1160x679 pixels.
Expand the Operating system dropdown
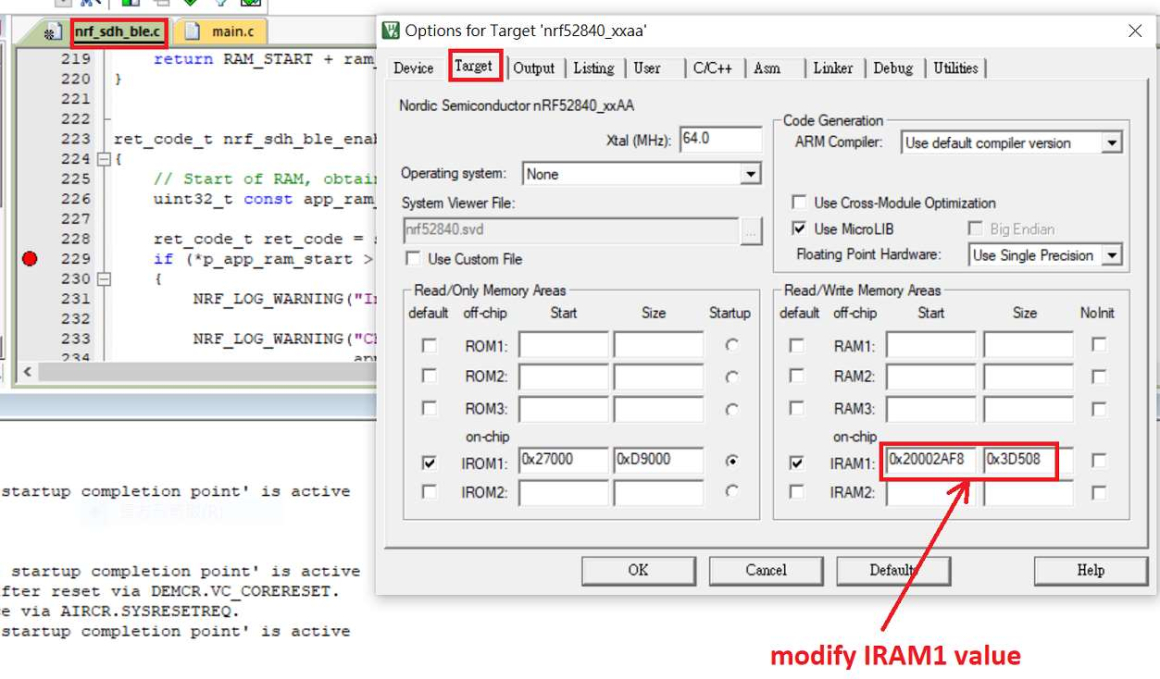750,174
